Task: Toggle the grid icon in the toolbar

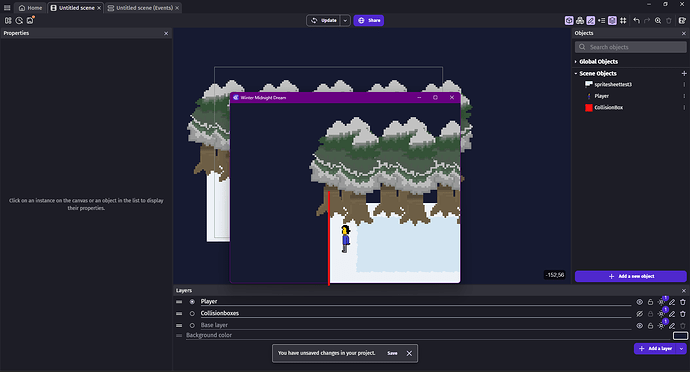Action: (623, 21)
